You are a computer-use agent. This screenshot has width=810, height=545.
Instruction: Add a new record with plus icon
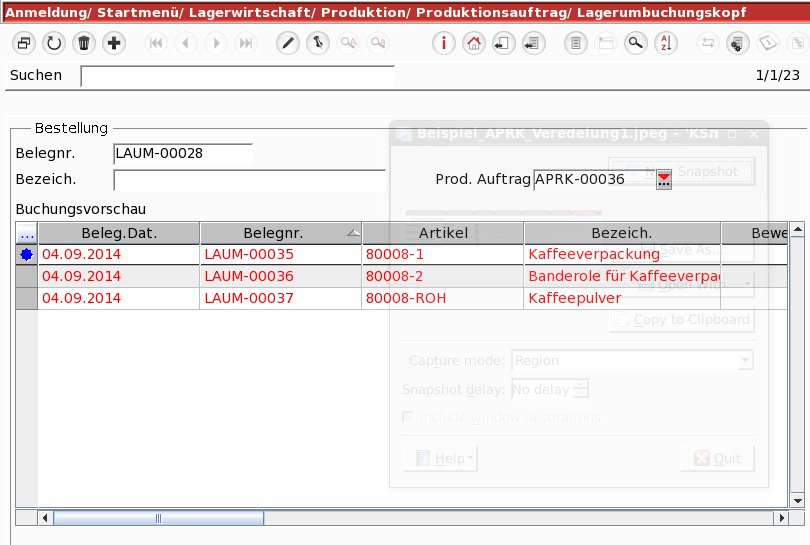tap(114, 43)
